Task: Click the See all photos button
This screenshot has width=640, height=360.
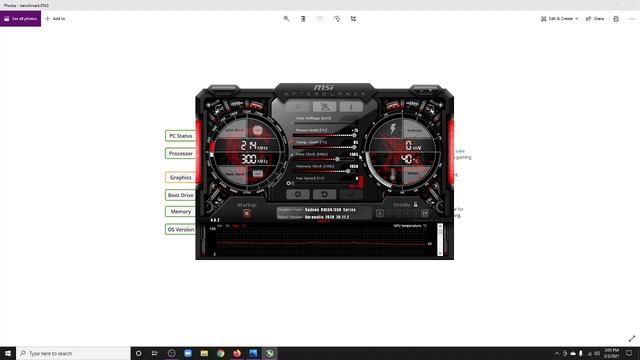Action: click(x=20, y=19)
